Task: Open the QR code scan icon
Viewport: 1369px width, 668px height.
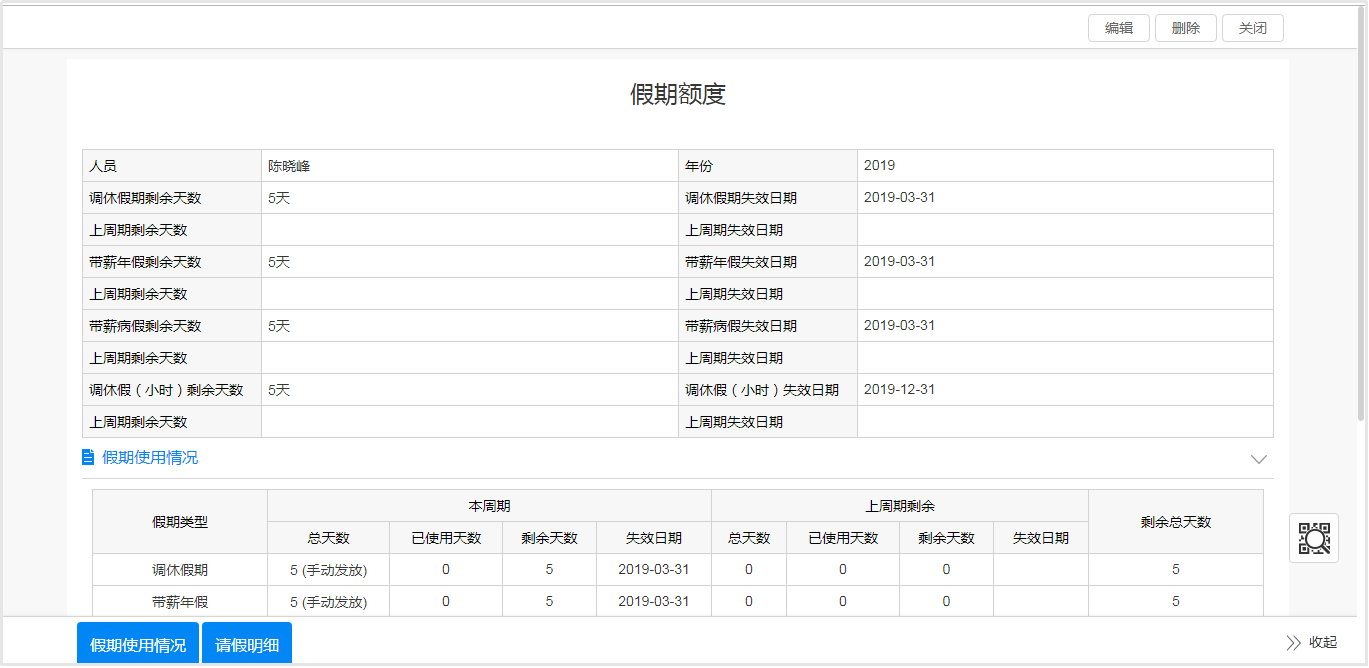Action: click(1314, 538)
